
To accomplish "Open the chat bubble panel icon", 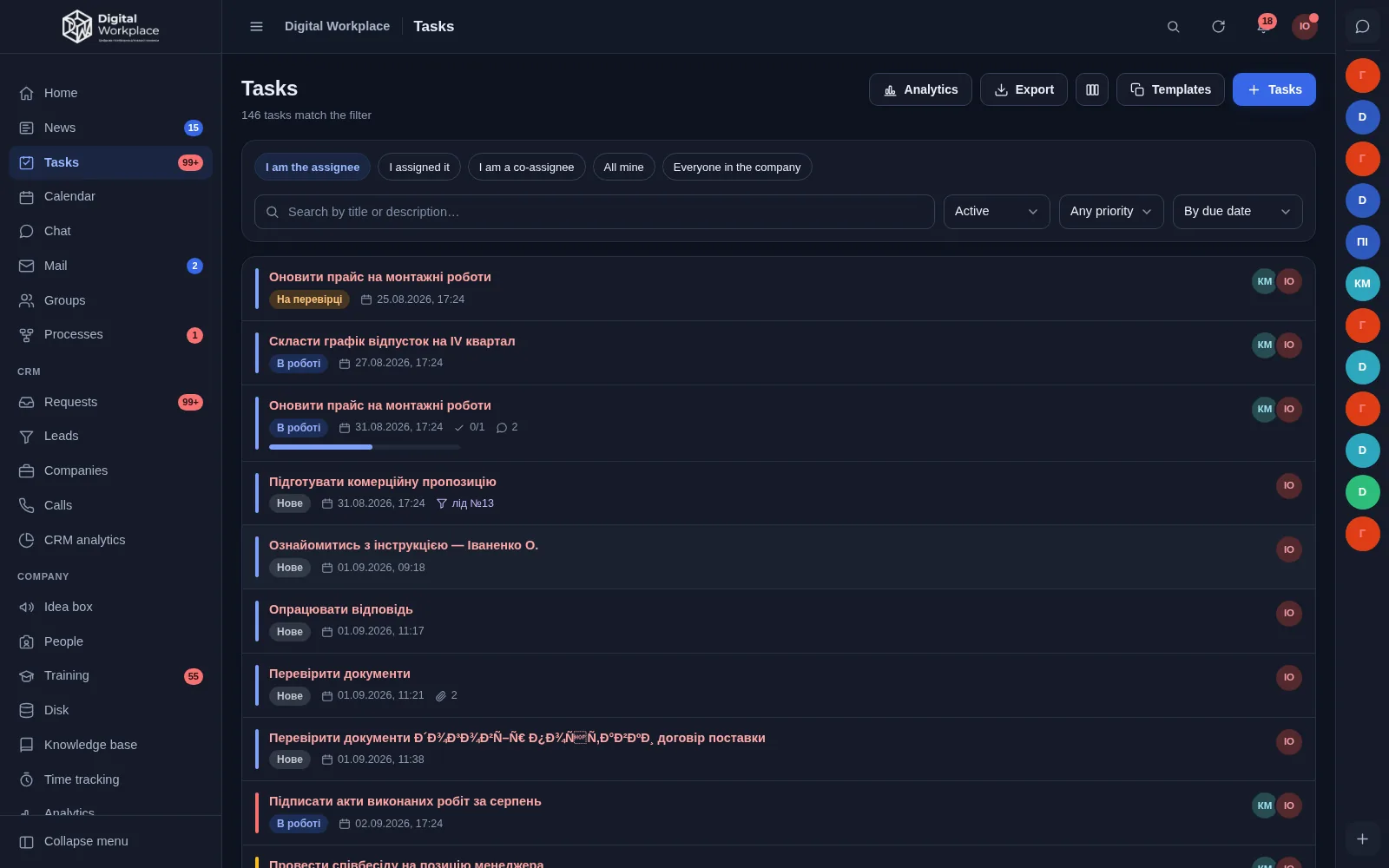I will click(x=1362, y=26).
